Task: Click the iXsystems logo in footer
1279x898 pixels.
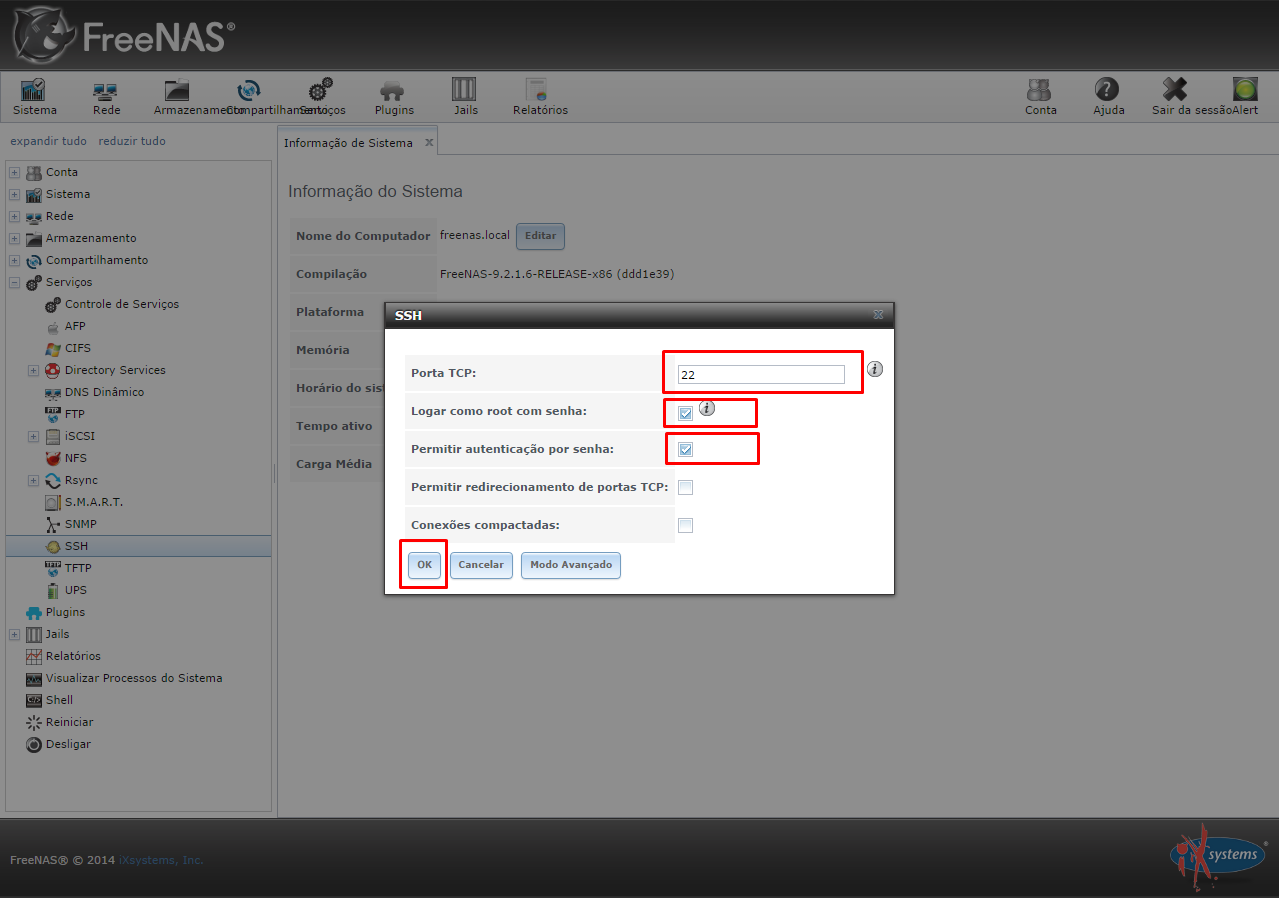Action: pyautogui.click(x=1218, y=855)
